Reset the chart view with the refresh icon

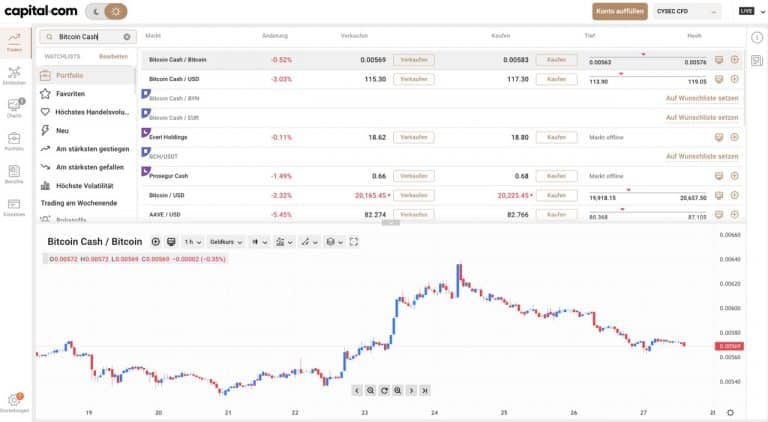coord(384,390)
